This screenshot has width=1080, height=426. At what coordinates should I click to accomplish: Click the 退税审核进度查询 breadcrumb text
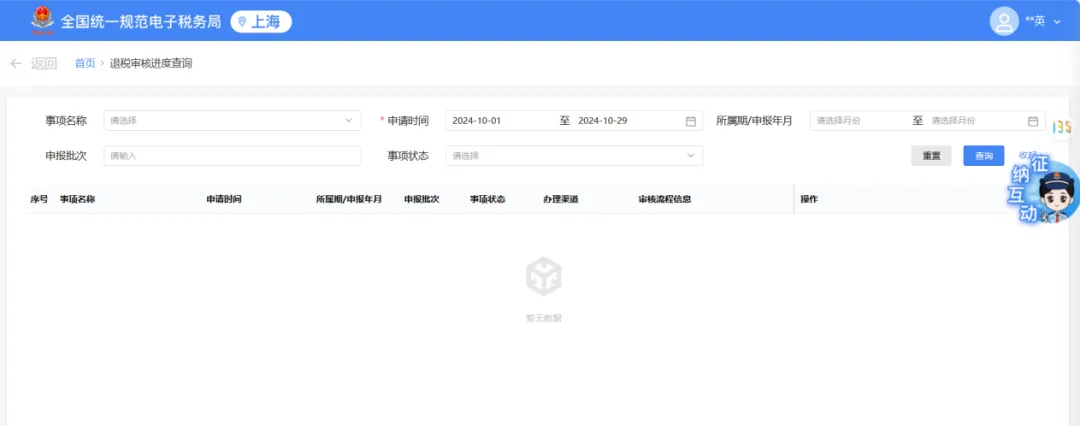tap(151, 63)
